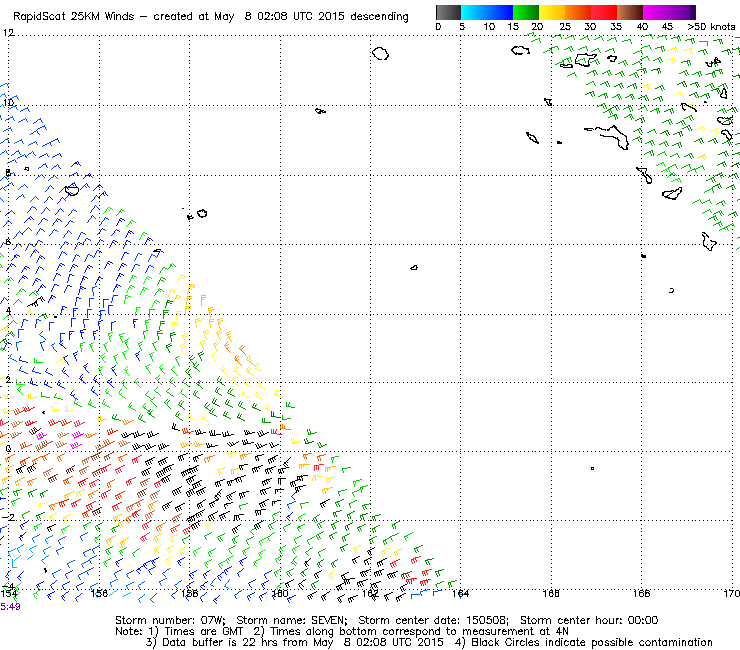Image resolution: width=740 pixels, height=650 pixels.
Task: Click the latitude 2 axis label
Action: [8, 380]
